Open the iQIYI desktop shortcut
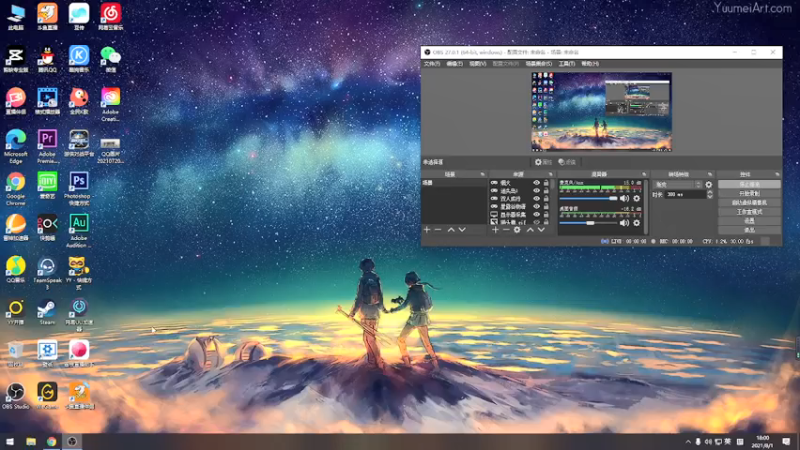Screen dimensions: 800x450 47,187
